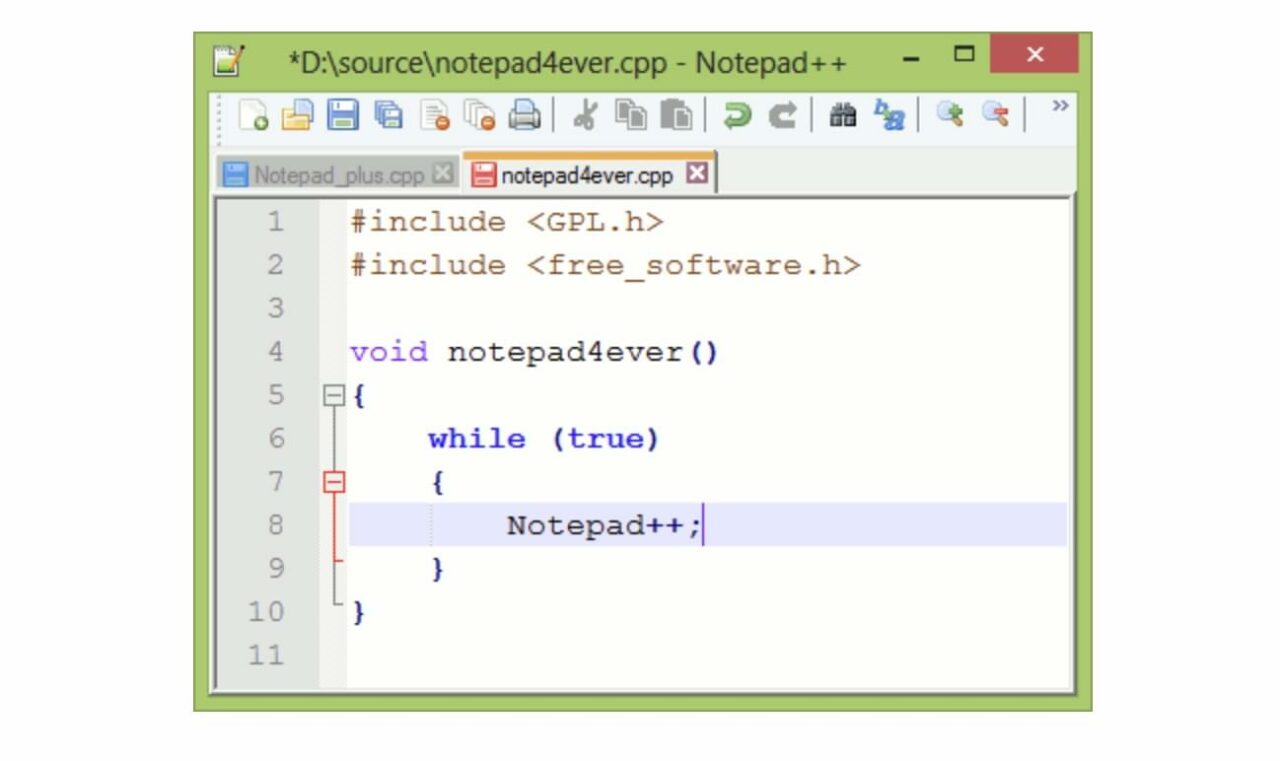Screen dimensions: 1280x761
Task: Expand the toolbar overflow chevron
Action: [1059, 106]
